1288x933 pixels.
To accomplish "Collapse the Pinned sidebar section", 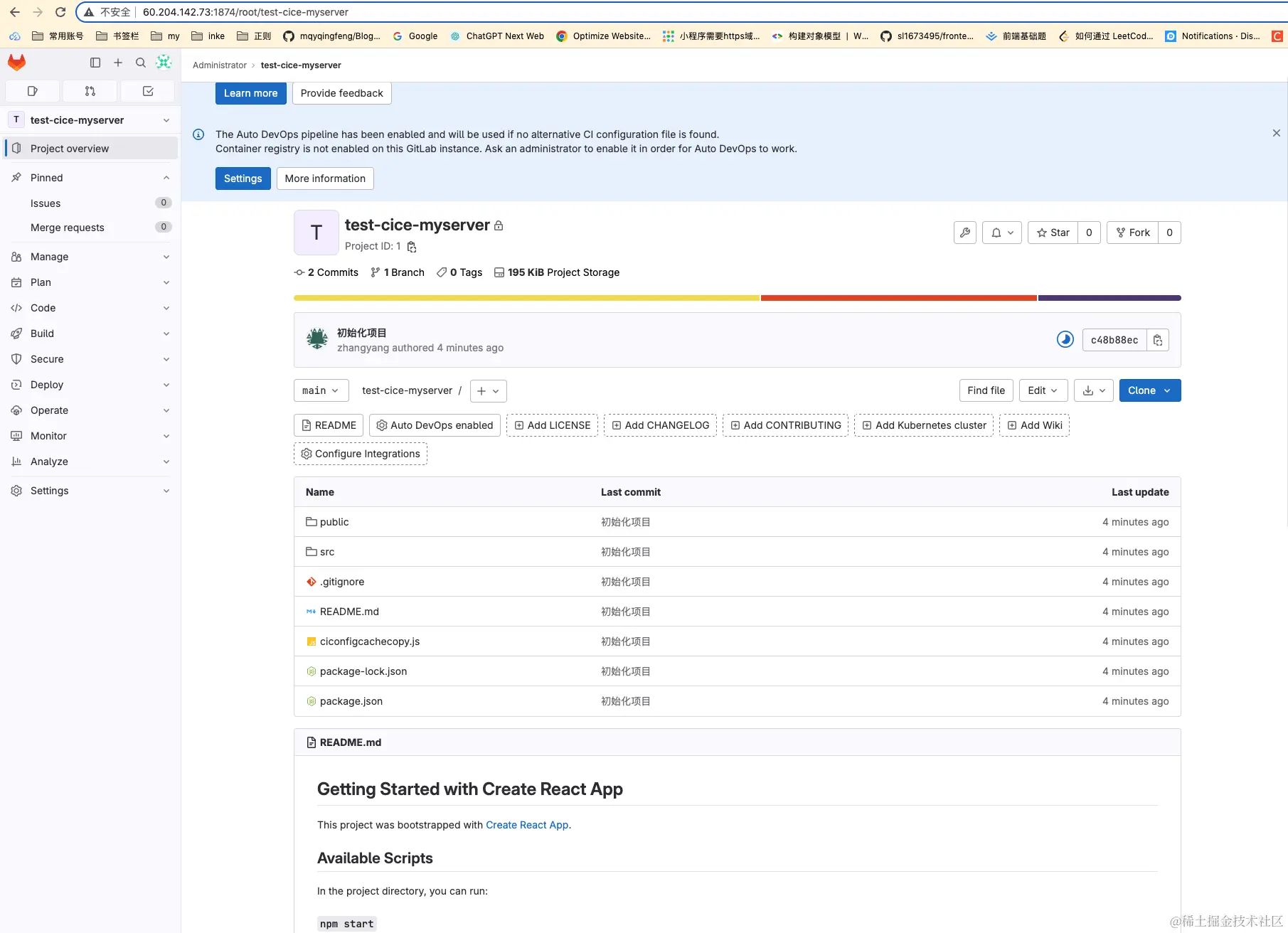I will pos(166,178).
